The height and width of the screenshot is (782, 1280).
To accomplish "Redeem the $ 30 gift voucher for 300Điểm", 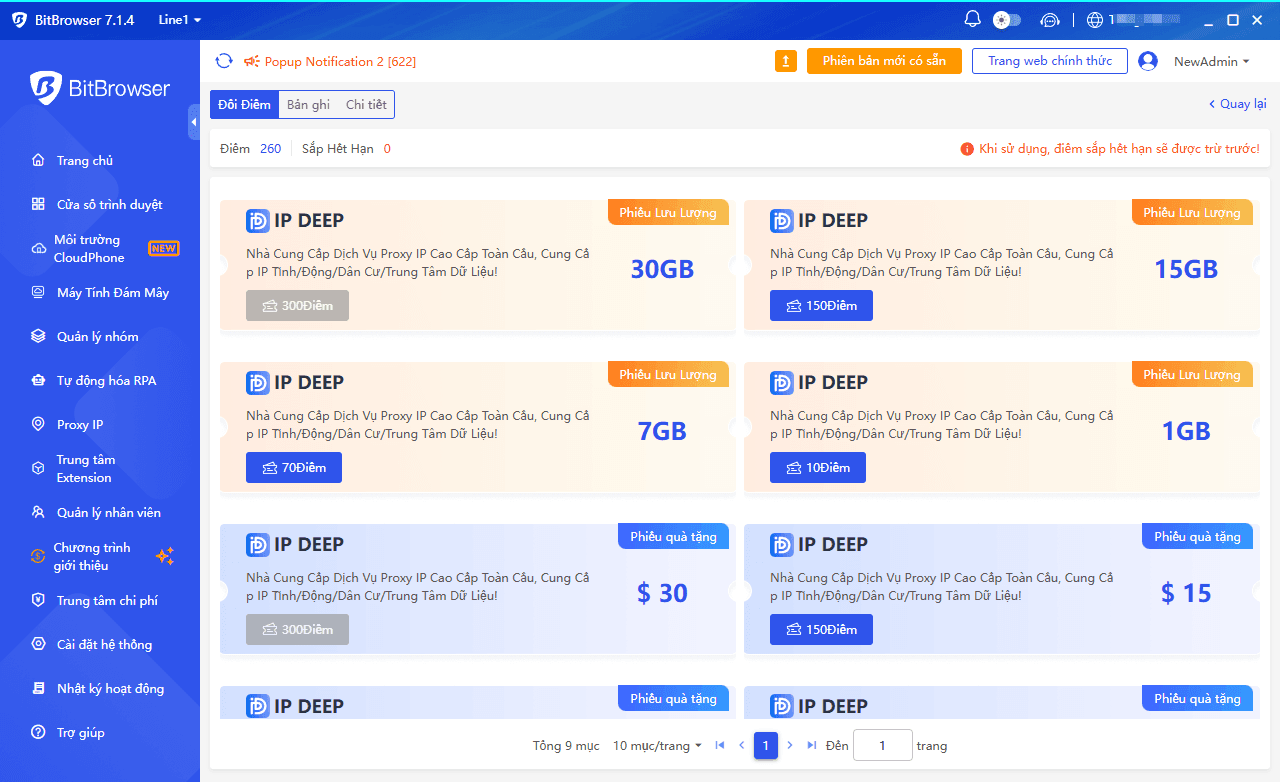I will [297, 629].
